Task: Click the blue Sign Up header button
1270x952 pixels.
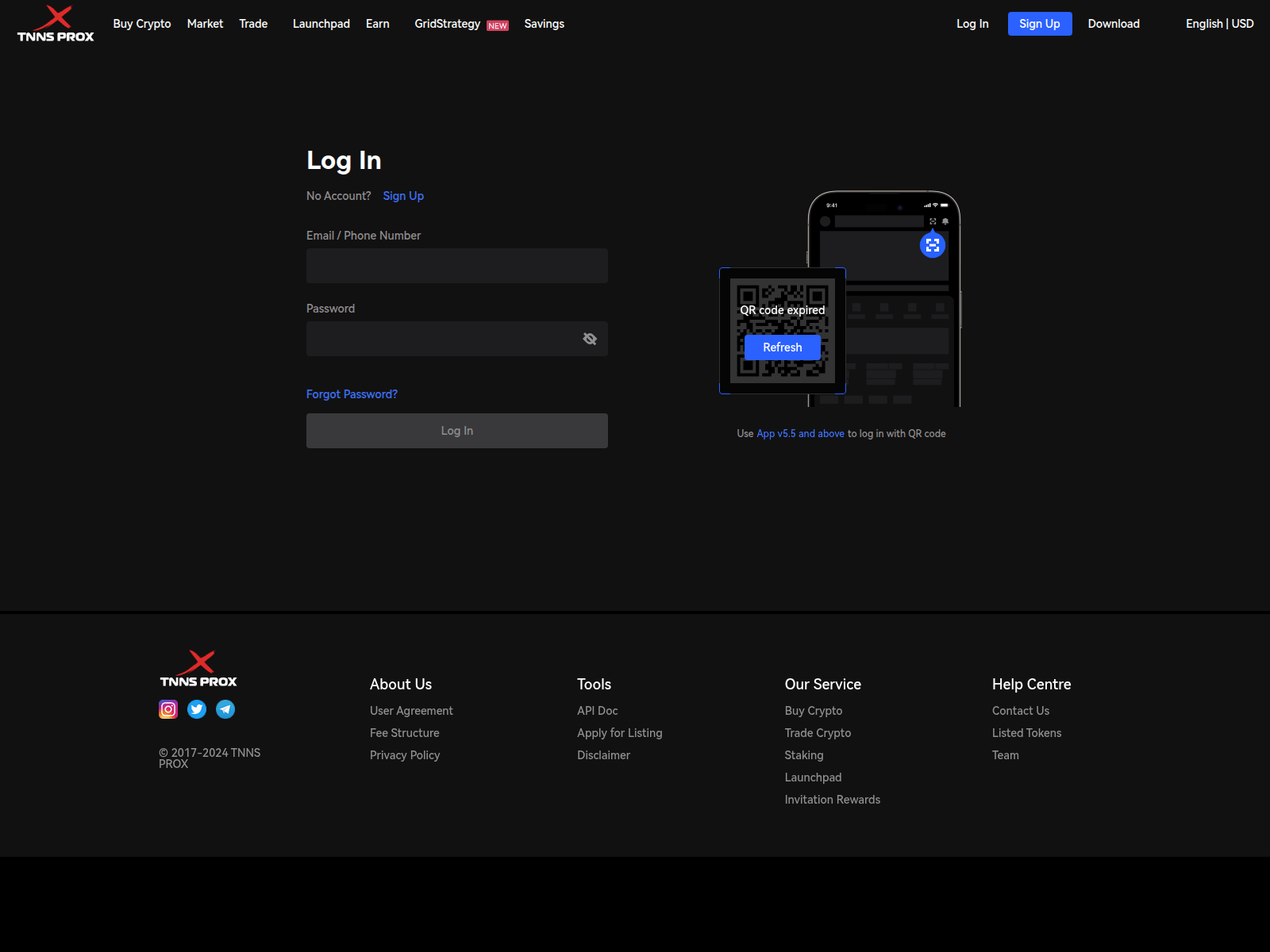Action: (x=1040, y=24)
